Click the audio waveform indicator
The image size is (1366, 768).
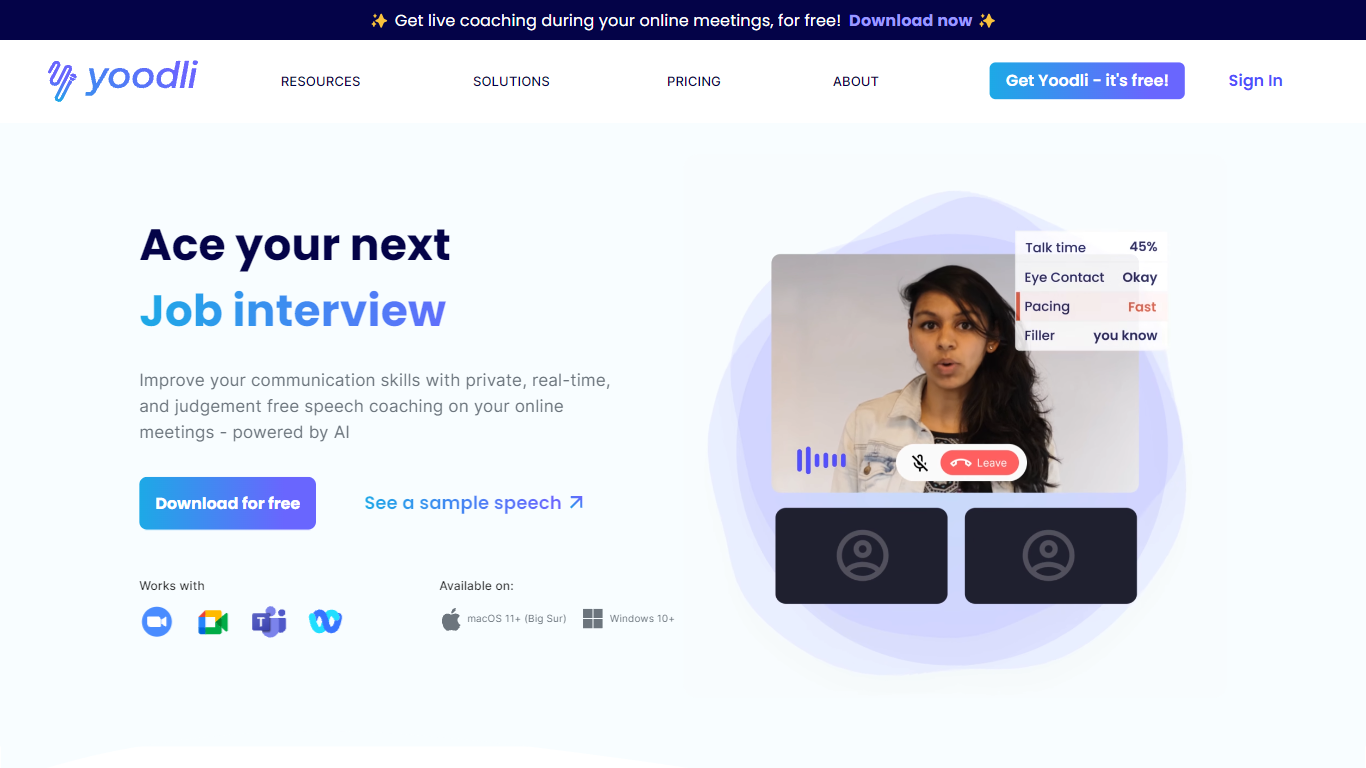point(821,460)
